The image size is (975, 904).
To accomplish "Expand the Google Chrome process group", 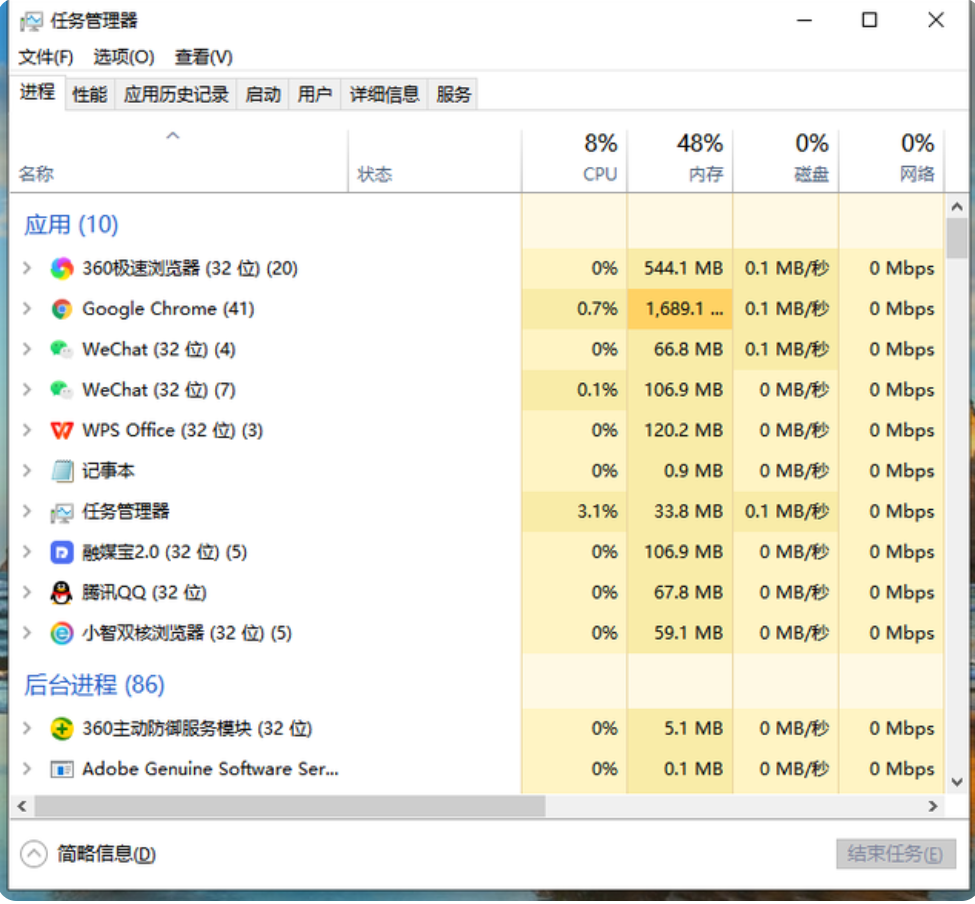I will coord(28,309).
